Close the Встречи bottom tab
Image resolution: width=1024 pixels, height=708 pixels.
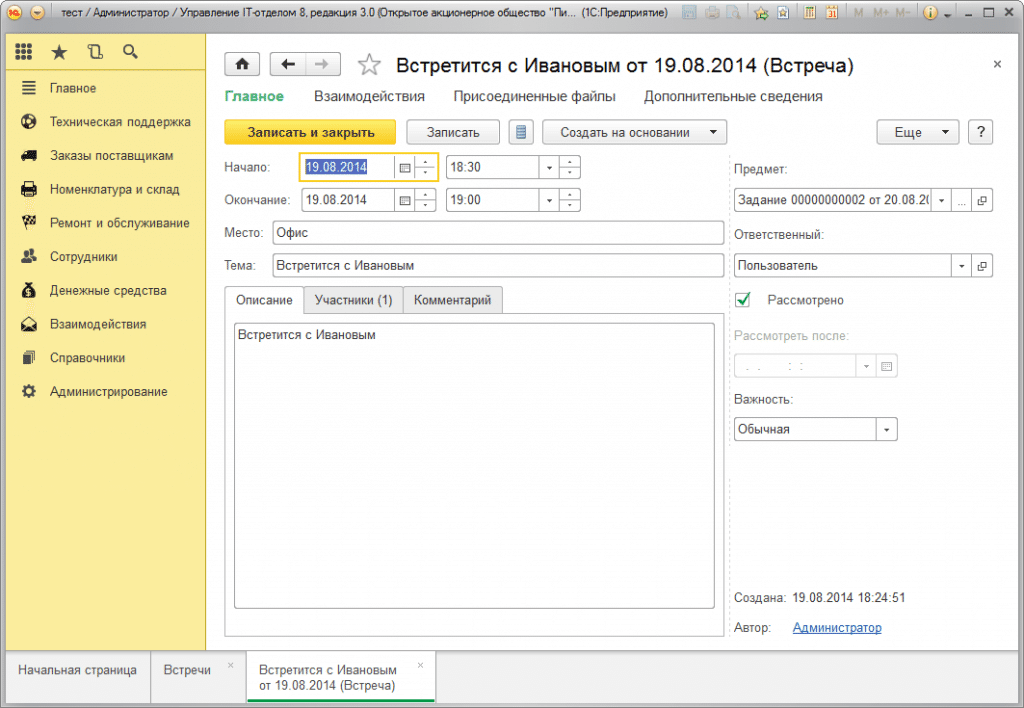231,666
